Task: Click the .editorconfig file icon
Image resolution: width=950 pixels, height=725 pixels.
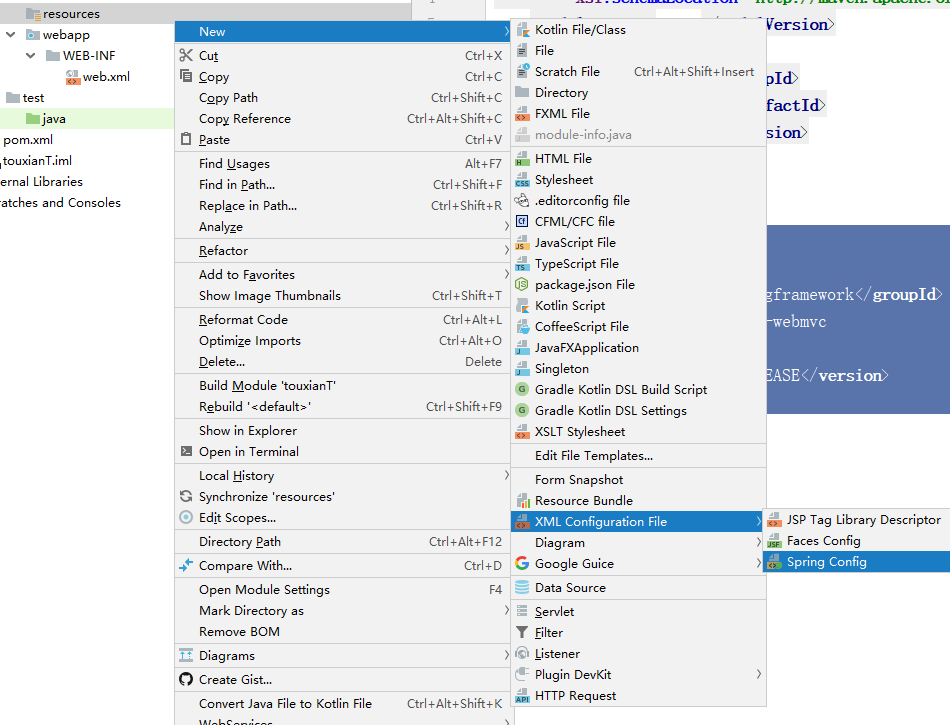Action: point(522,200)
